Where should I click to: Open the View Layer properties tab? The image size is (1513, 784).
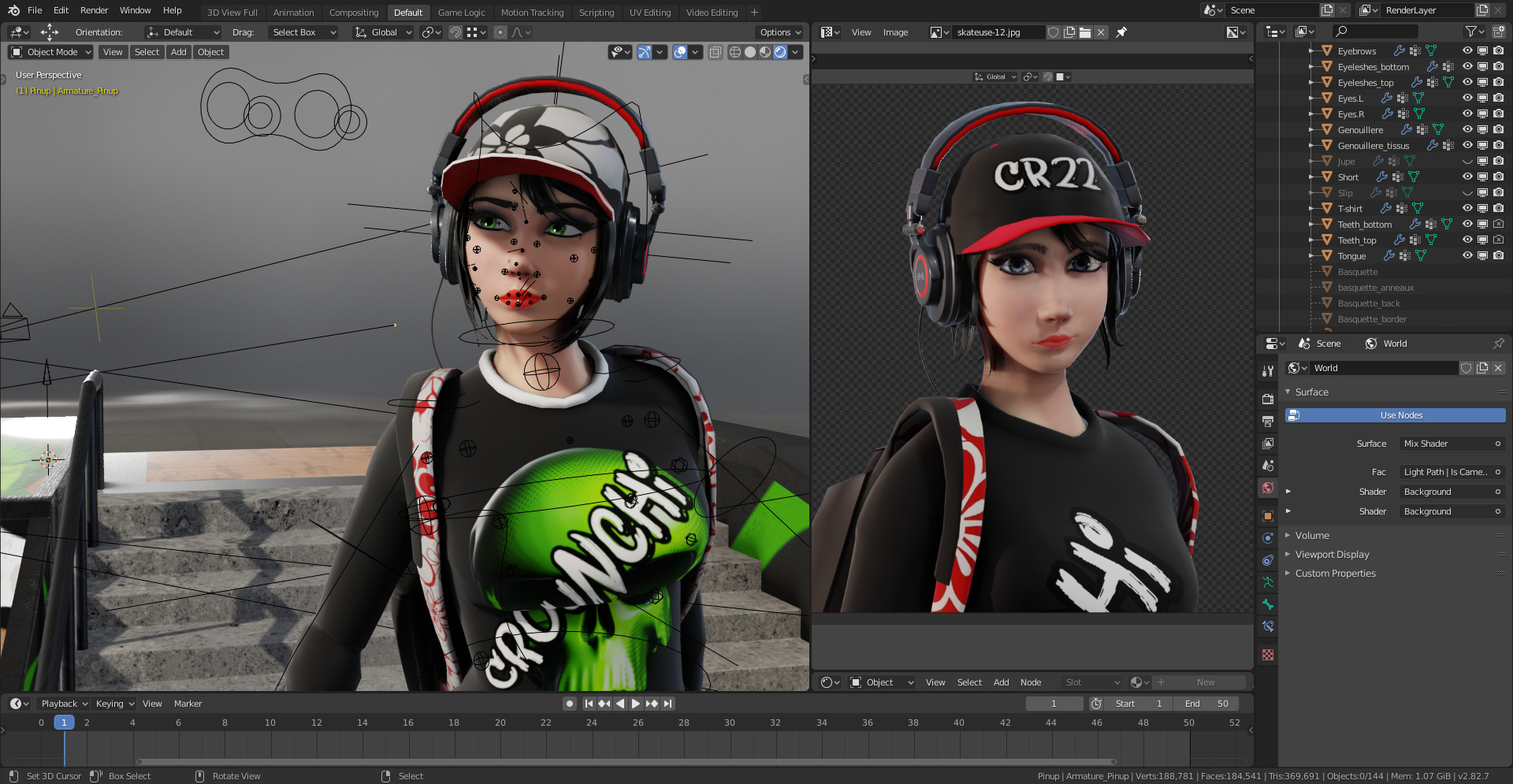[x=1267, y=444]
